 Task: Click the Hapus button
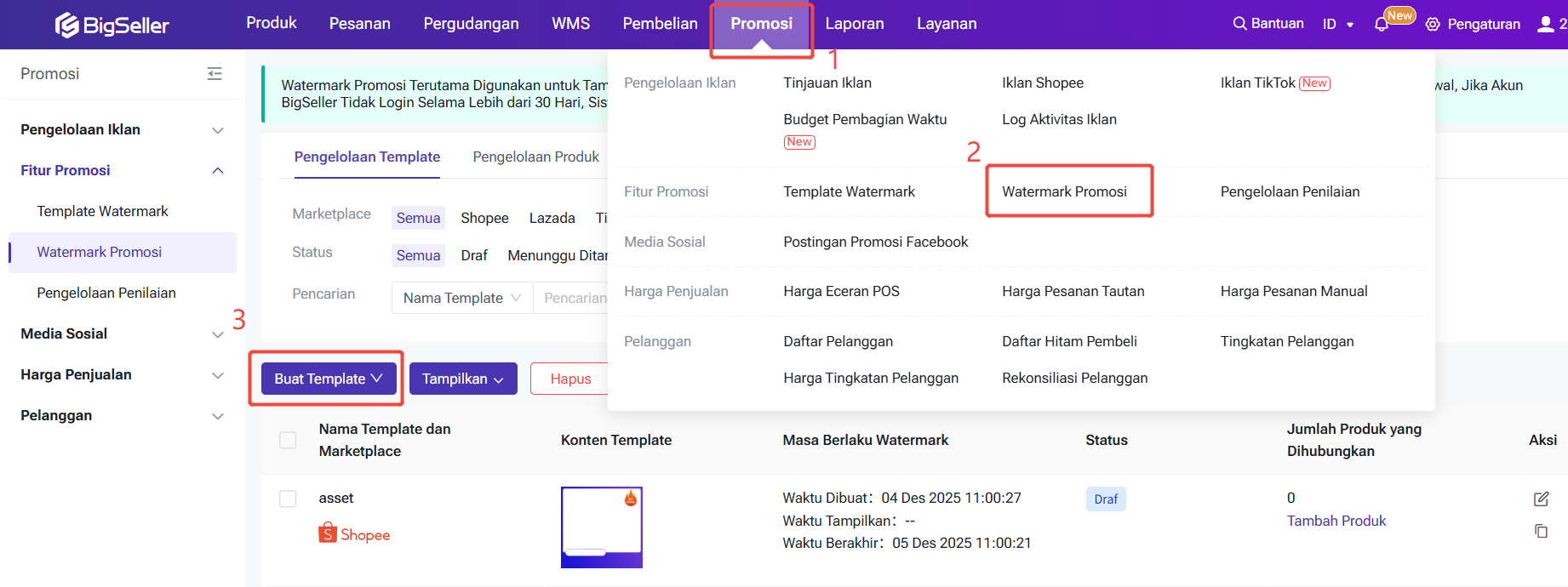pyautogui.click(x=569, y=379)
